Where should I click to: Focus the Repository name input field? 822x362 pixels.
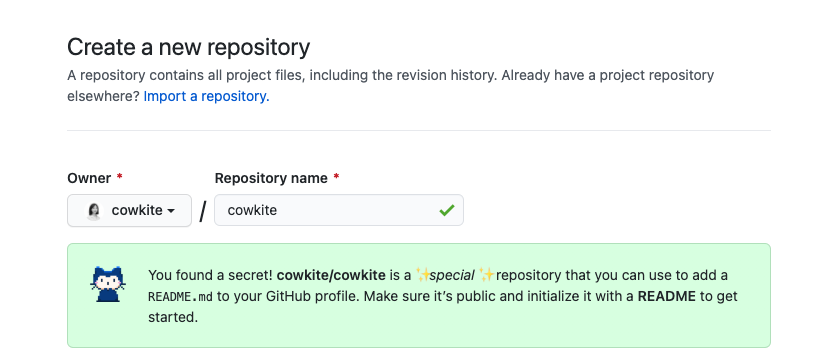pyautogui.click(x=339, y=211)
